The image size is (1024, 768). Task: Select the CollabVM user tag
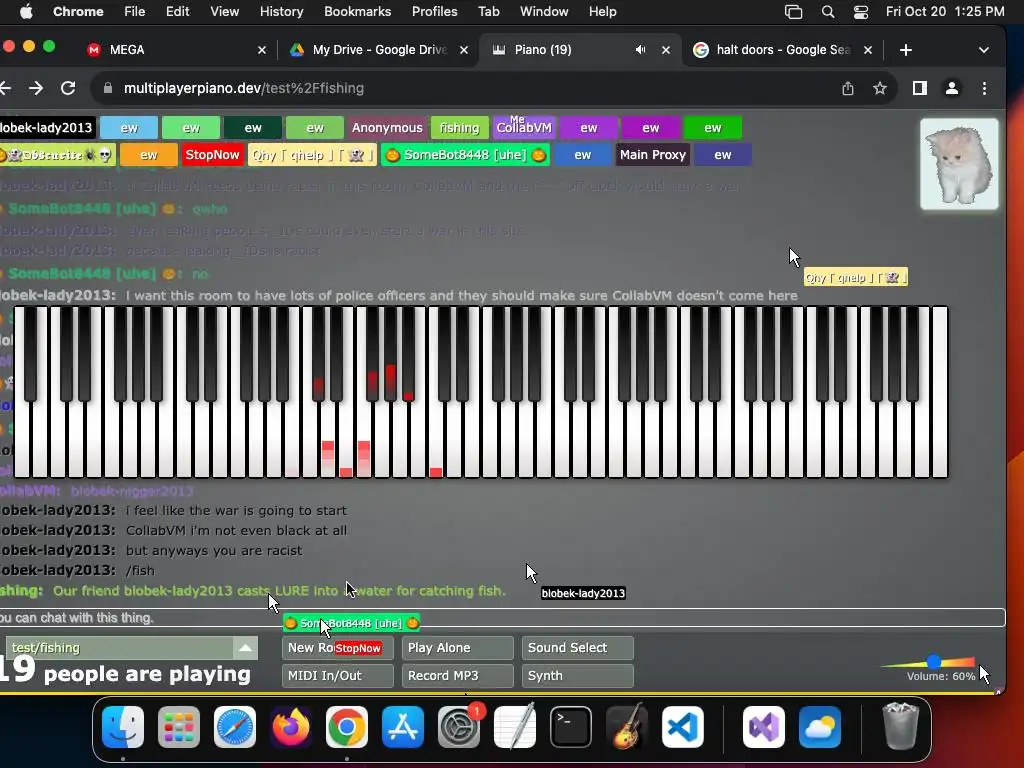[x=524, y=128]
